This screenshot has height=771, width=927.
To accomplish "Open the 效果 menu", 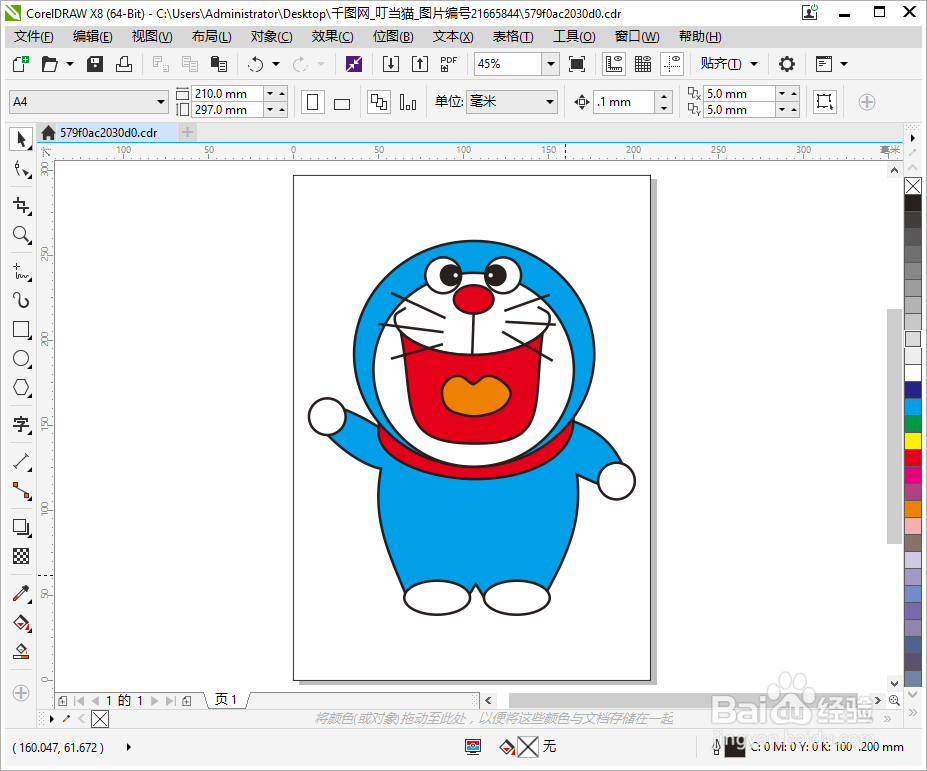I will [x=332, y=37].
